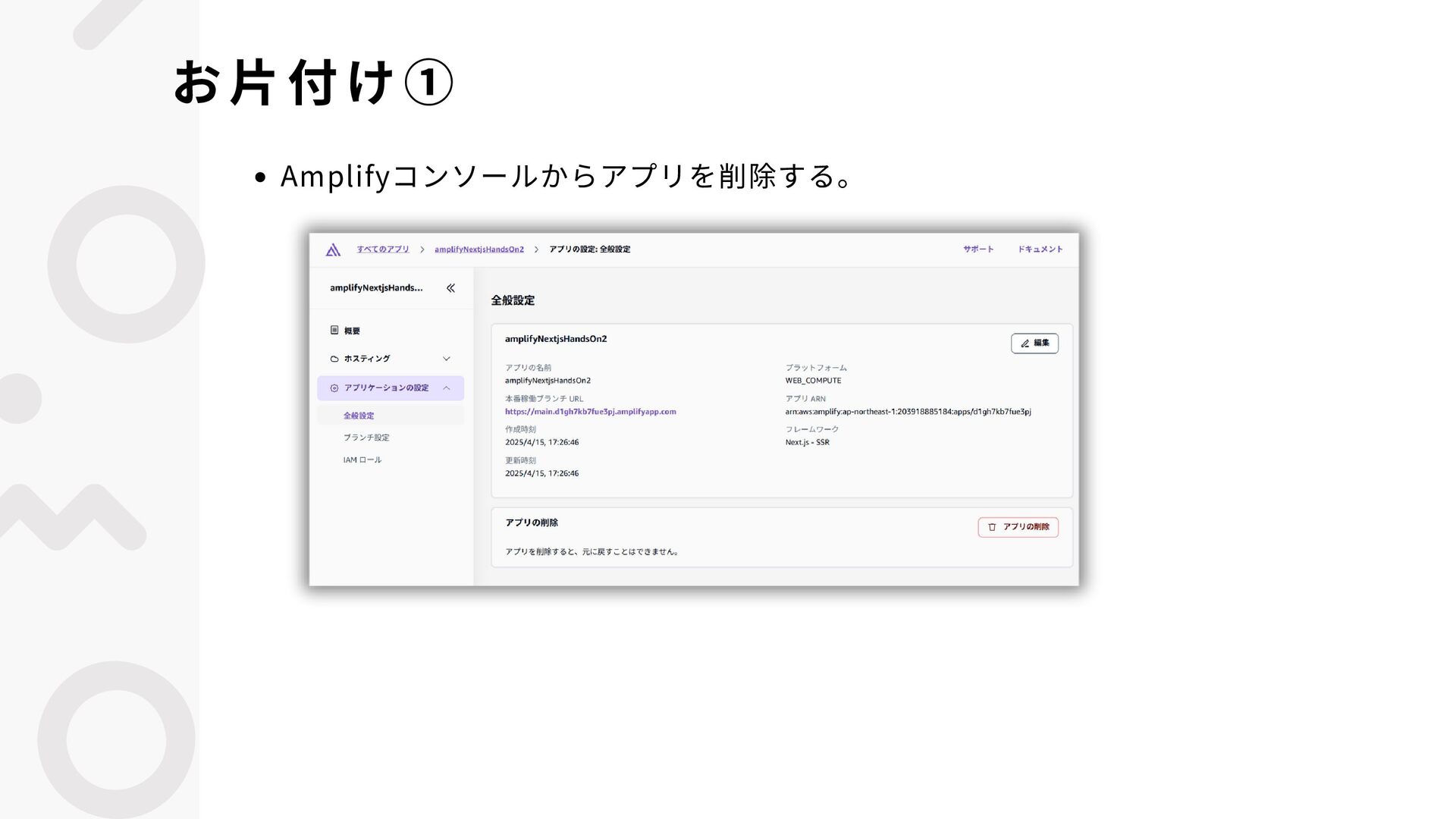The height and width of the screenshot is (819, 1456).
Task: Click trash icon on アプリの削除 button
Action: 992,527
